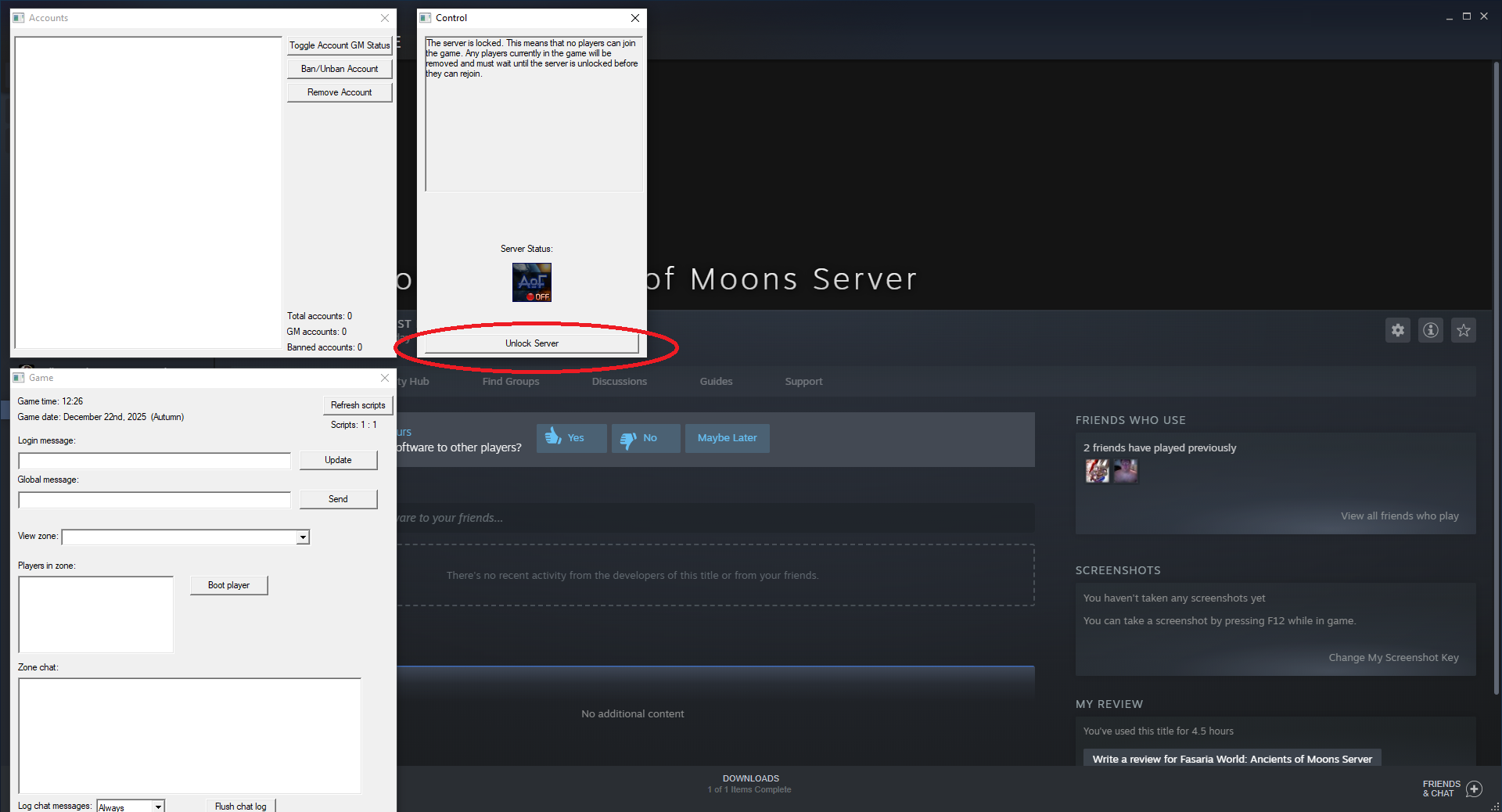
Task: Click 'No additional content' text
Action: coord(632,714)
